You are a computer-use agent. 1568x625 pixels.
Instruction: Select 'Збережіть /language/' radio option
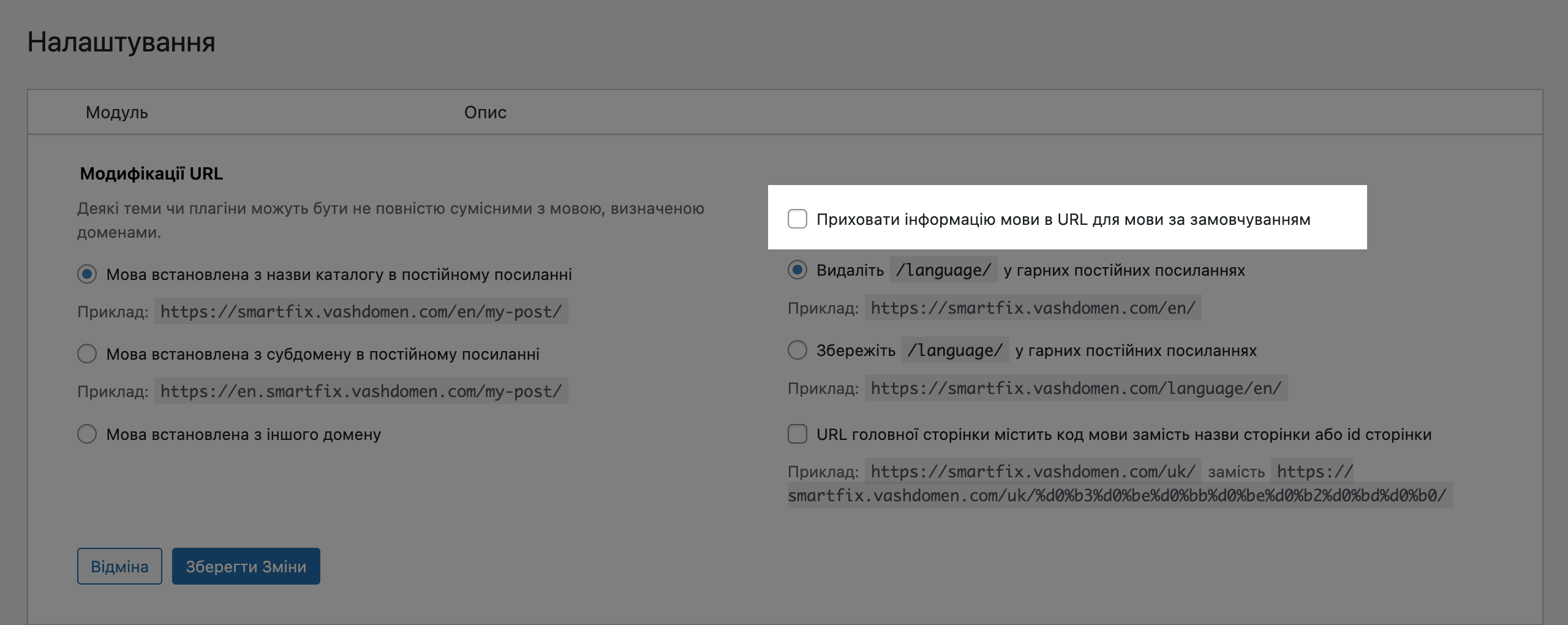(797, 350)
